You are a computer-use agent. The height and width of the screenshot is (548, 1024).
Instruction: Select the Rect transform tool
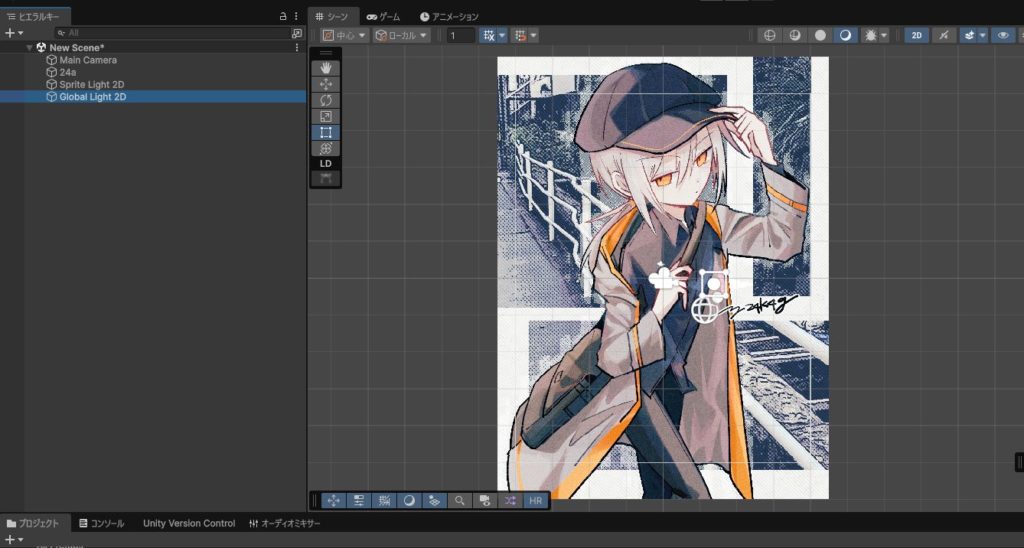(x=325, y=132)
